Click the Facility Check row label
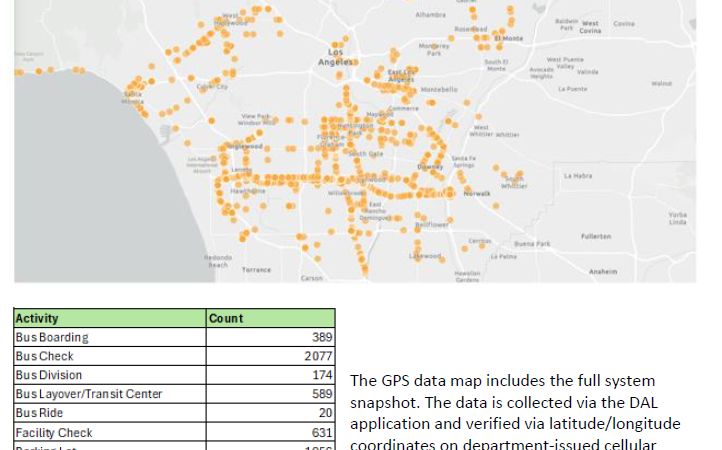This screenshot has width=722, height=450. tap(54, 433)
